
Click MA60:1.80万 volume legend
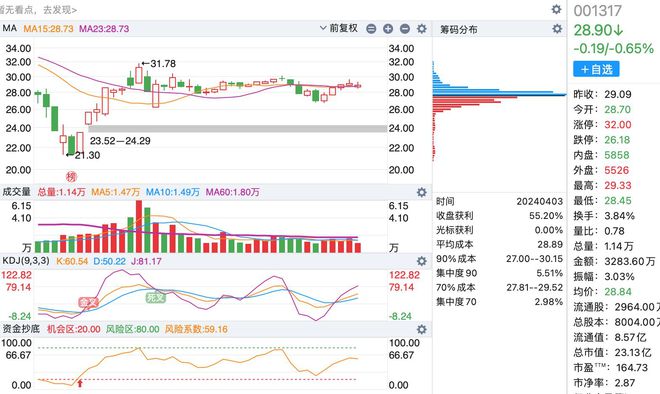coord(232,192)
